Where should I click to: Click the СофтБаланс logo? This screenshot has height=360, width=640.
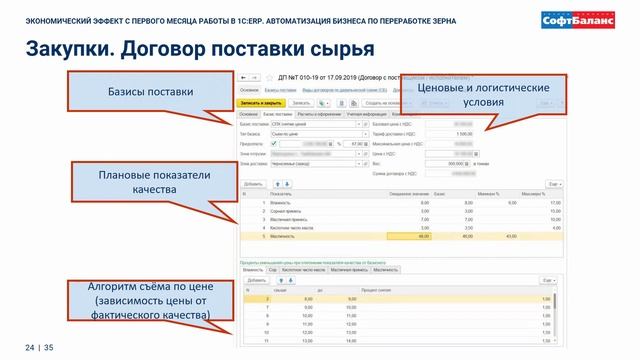tap(578, 20)
